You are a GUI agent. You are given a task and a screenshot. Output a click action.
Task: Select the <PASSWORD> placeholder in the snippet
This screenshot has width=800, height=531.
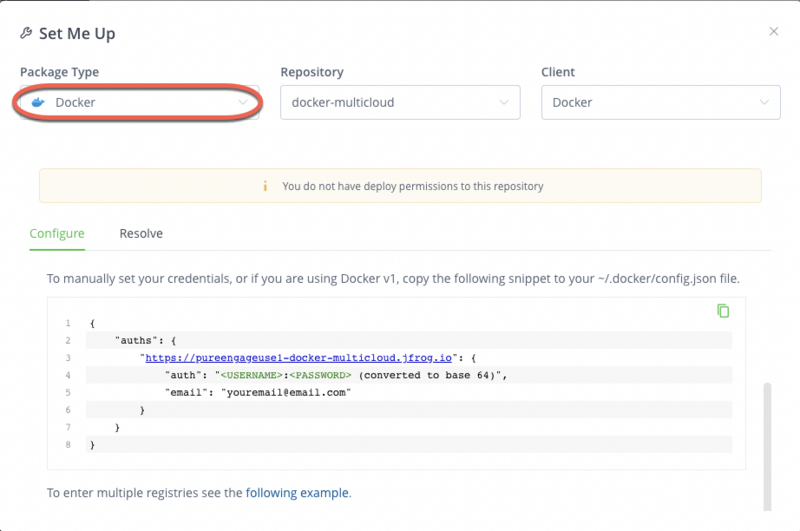(320, 375)
